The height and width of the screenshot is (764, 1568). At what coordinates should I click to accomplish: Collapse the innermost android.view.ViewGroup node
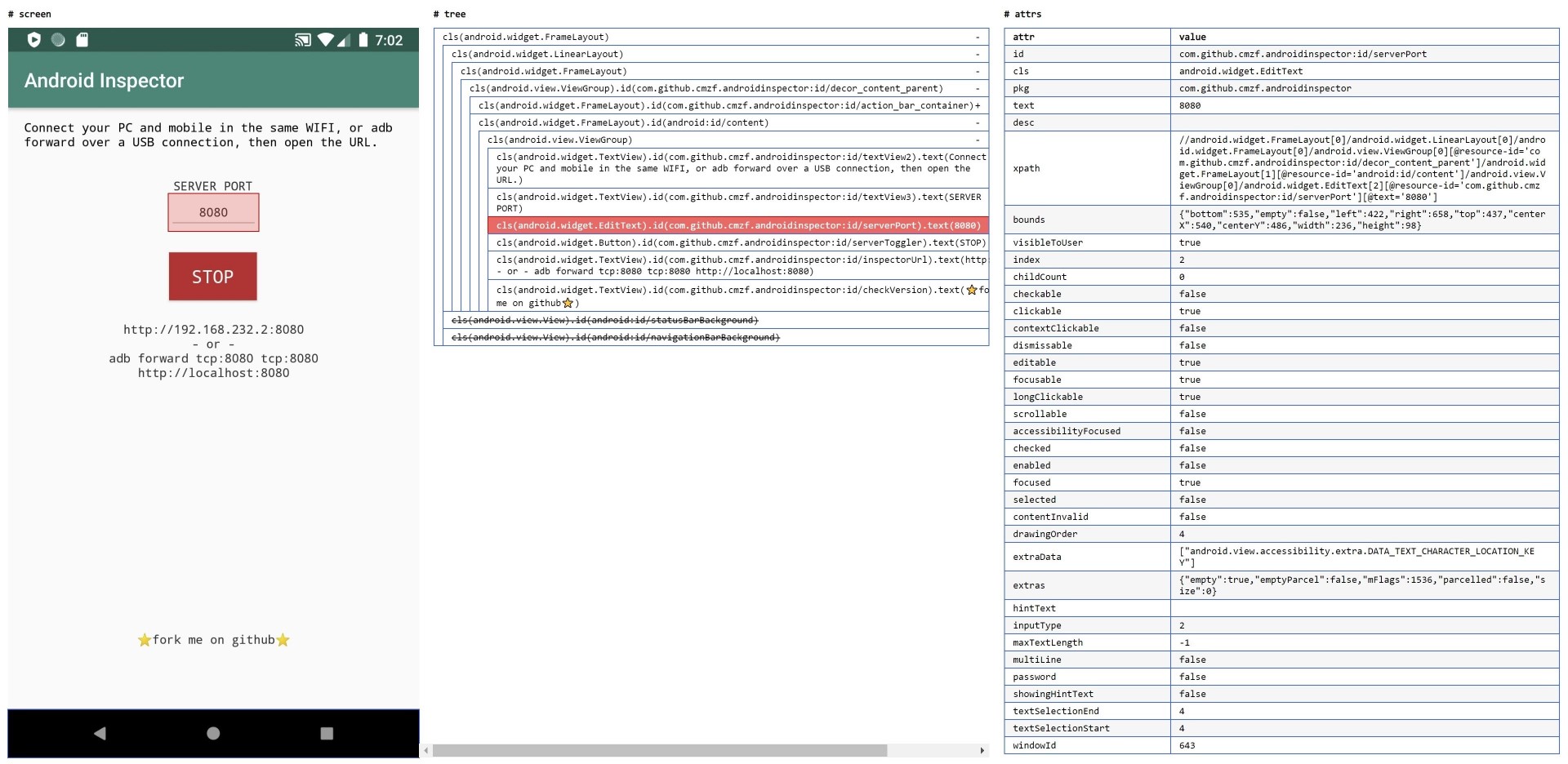tap(978, 140)
